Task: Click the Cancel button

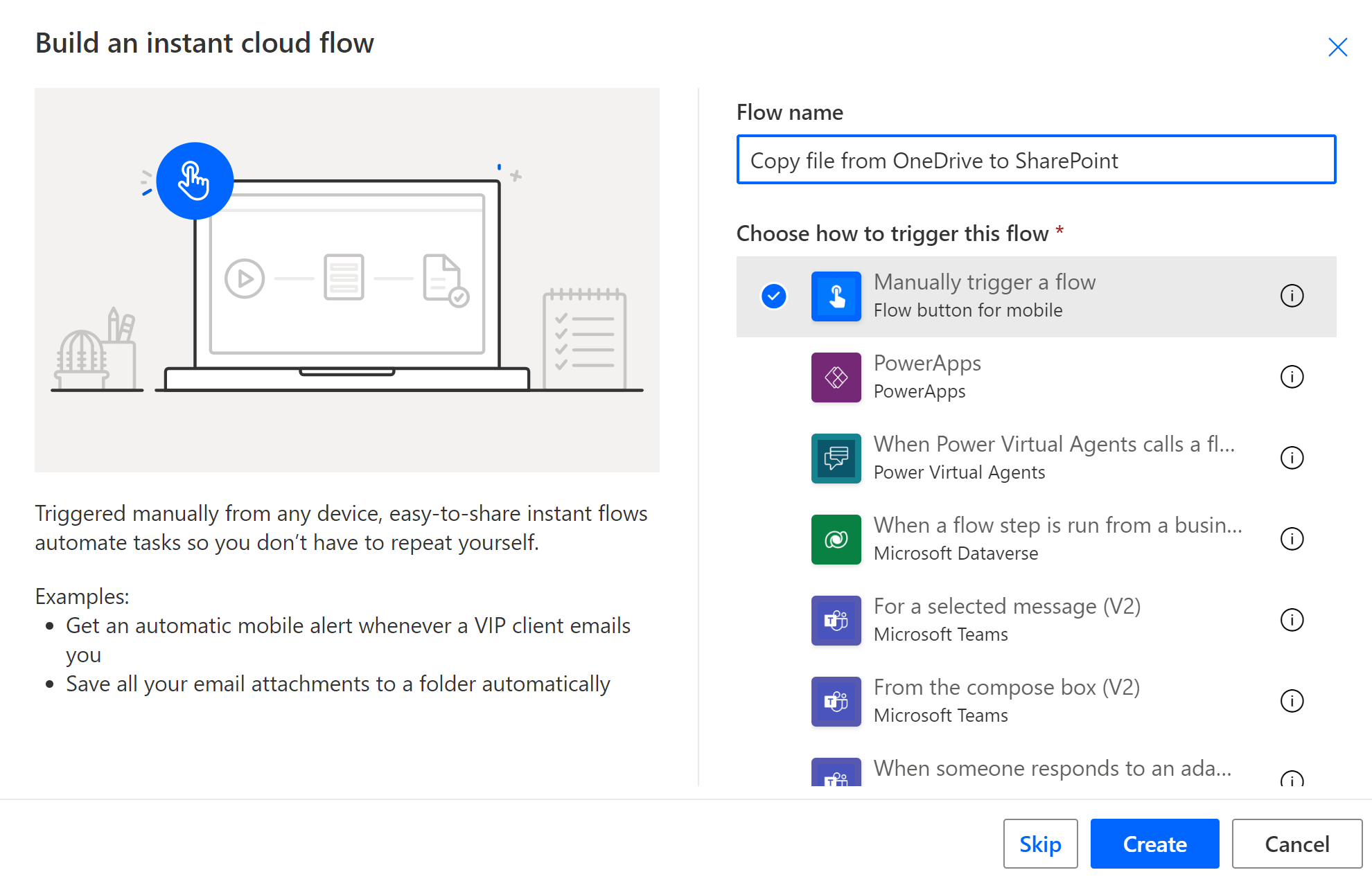Action: pos(1296,844)
